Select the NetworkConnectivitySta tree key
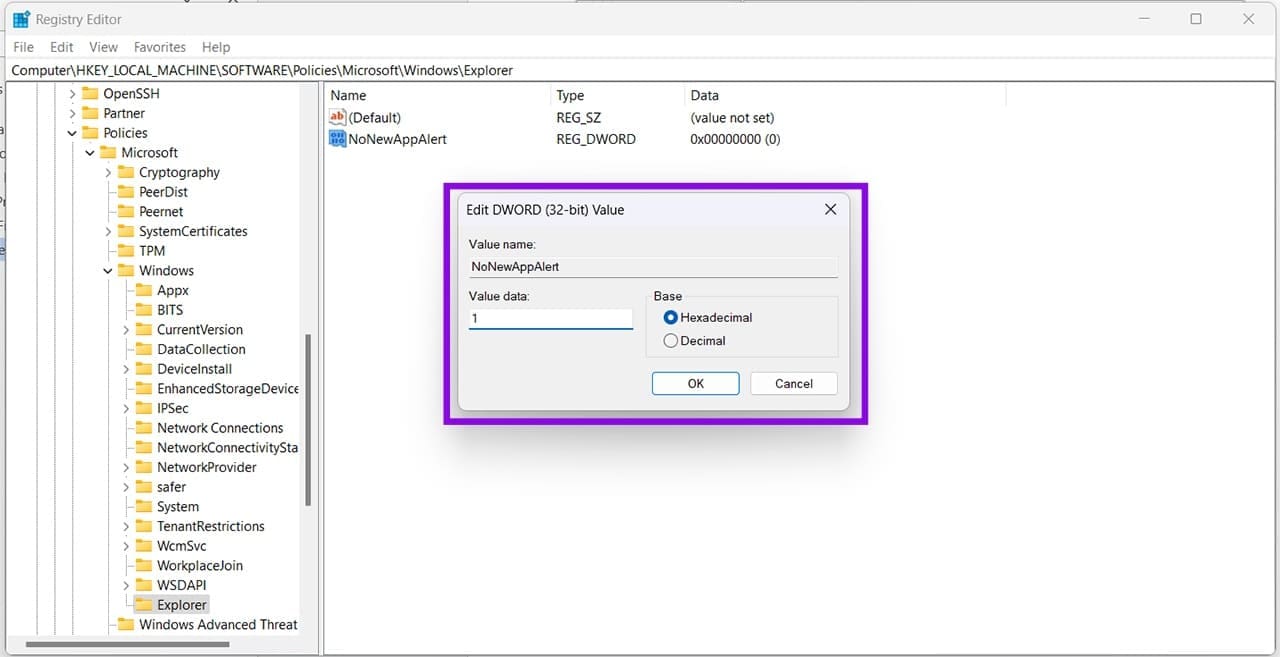Viewport: 1280px width, 657px height. tap(227, 447)
